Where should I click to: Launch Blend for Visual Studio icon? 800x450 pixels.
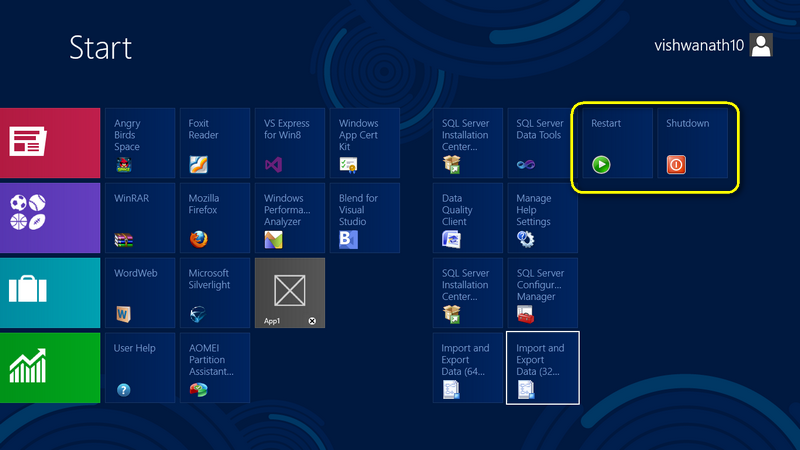click(348, 239)
